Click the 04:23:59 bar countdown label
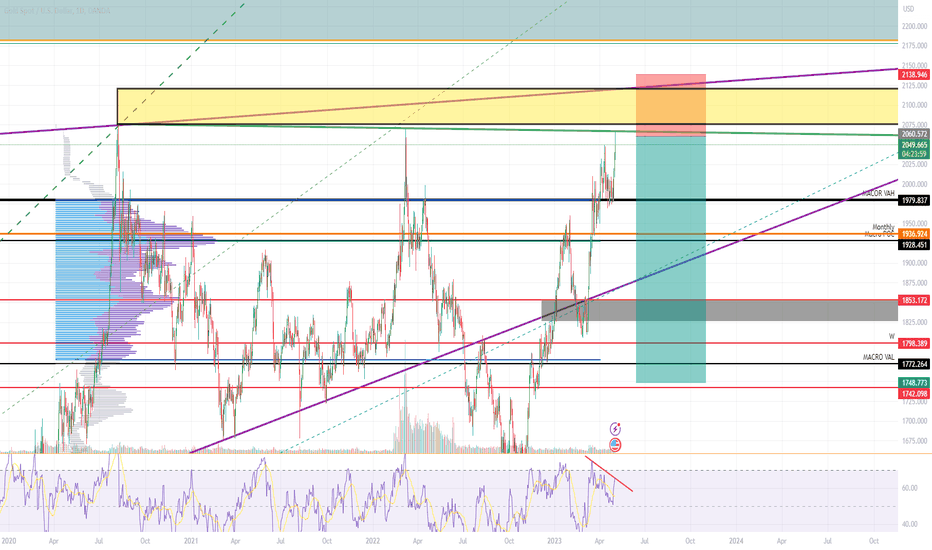Image resolution: width=932 pixels, height=550 pixels. (914, 154)
